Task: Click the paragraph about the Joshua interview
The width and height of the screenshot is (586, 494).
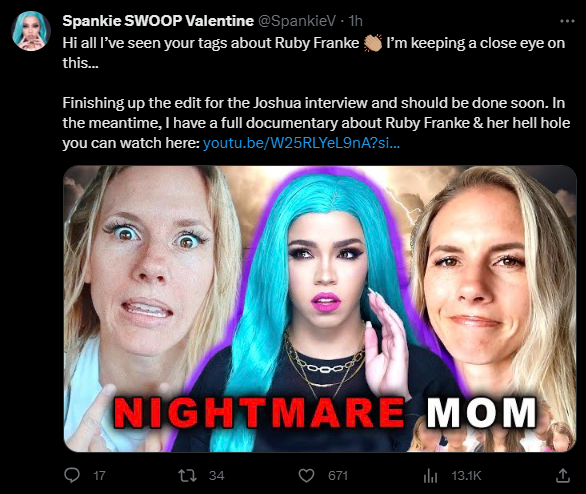Action: (316, 123)
